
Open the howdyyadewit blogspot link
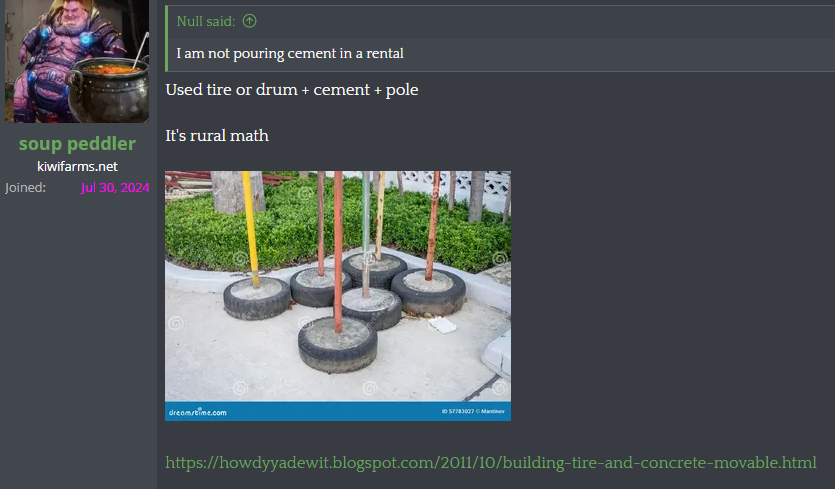(490, 462)
